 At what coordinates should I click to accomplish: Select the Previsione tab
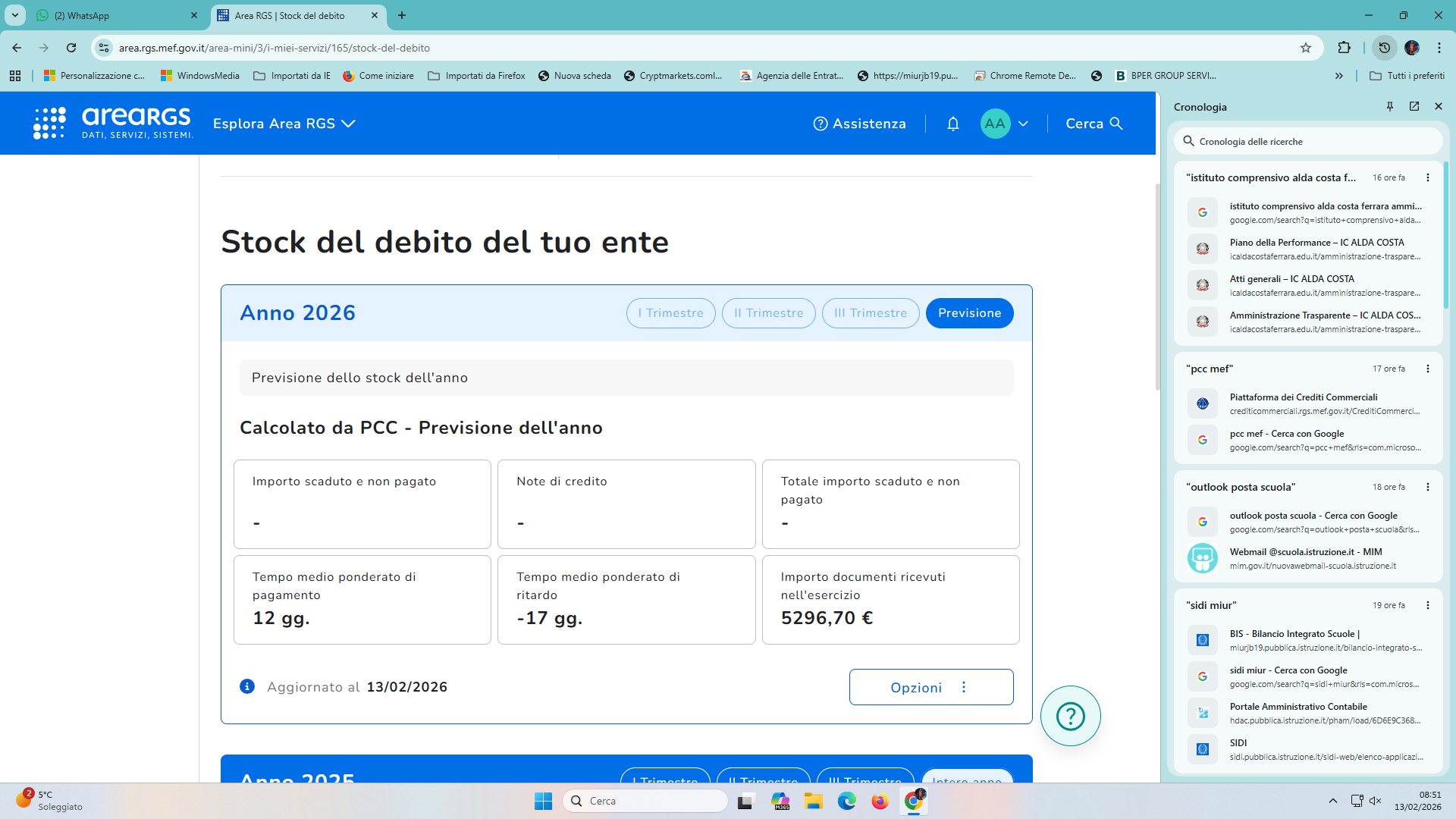969,313
